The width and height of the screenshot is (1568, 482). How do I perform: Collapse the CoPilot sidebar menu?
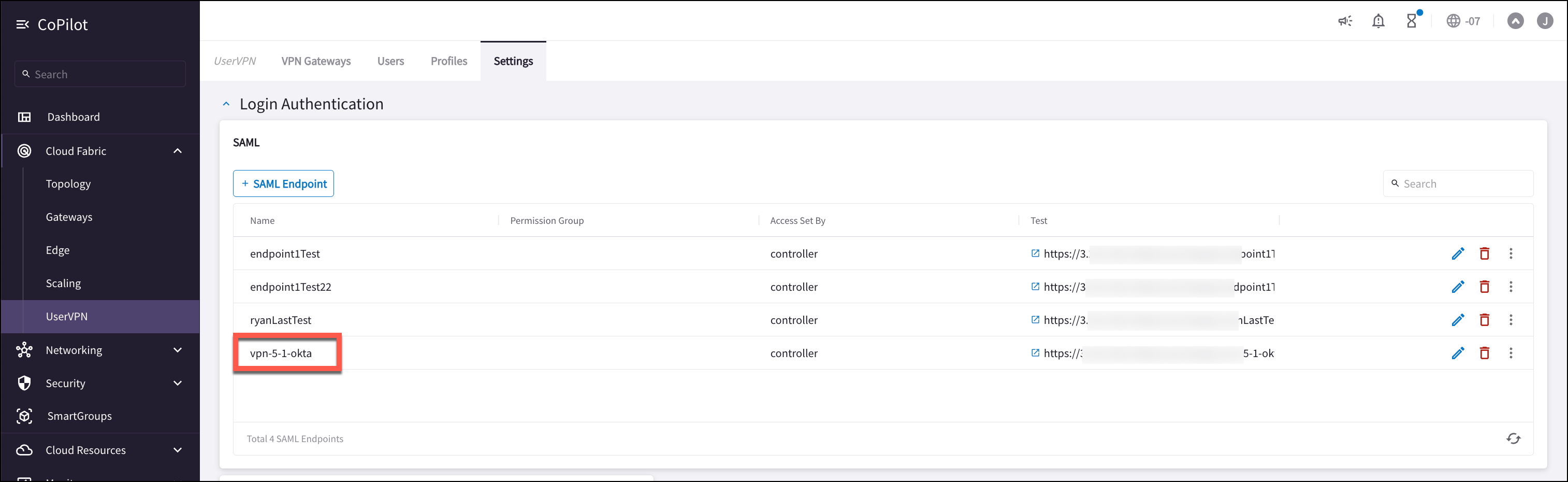point(22,24)
